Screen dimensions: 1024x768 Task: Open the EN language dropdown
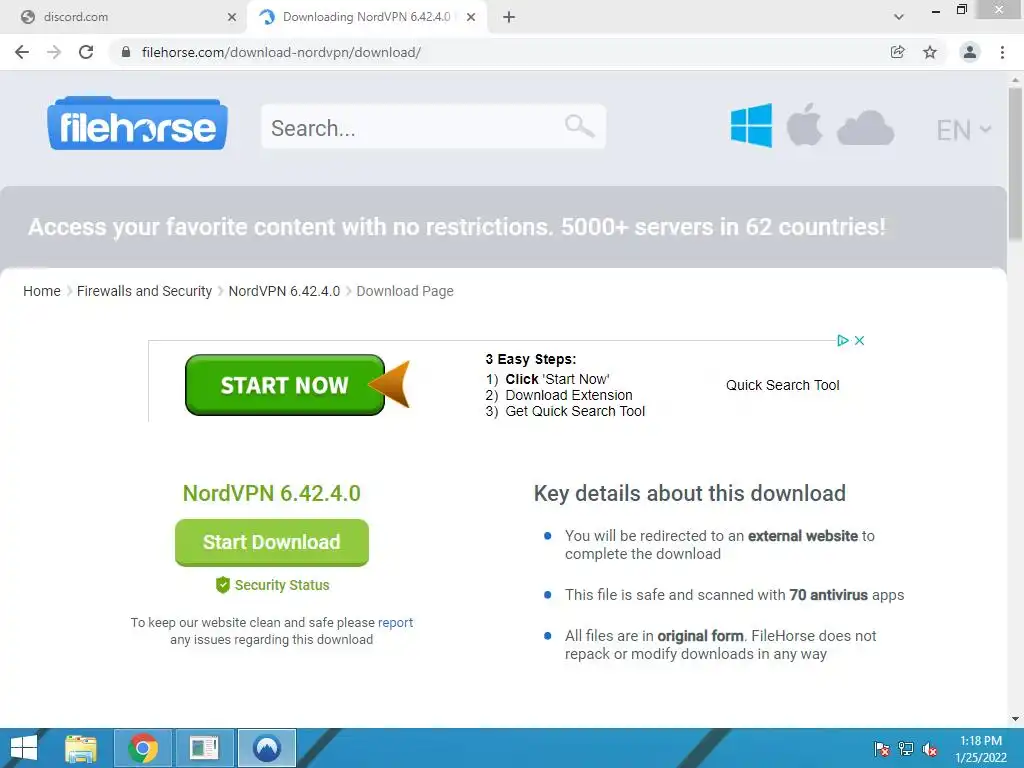tap(964, 130)
